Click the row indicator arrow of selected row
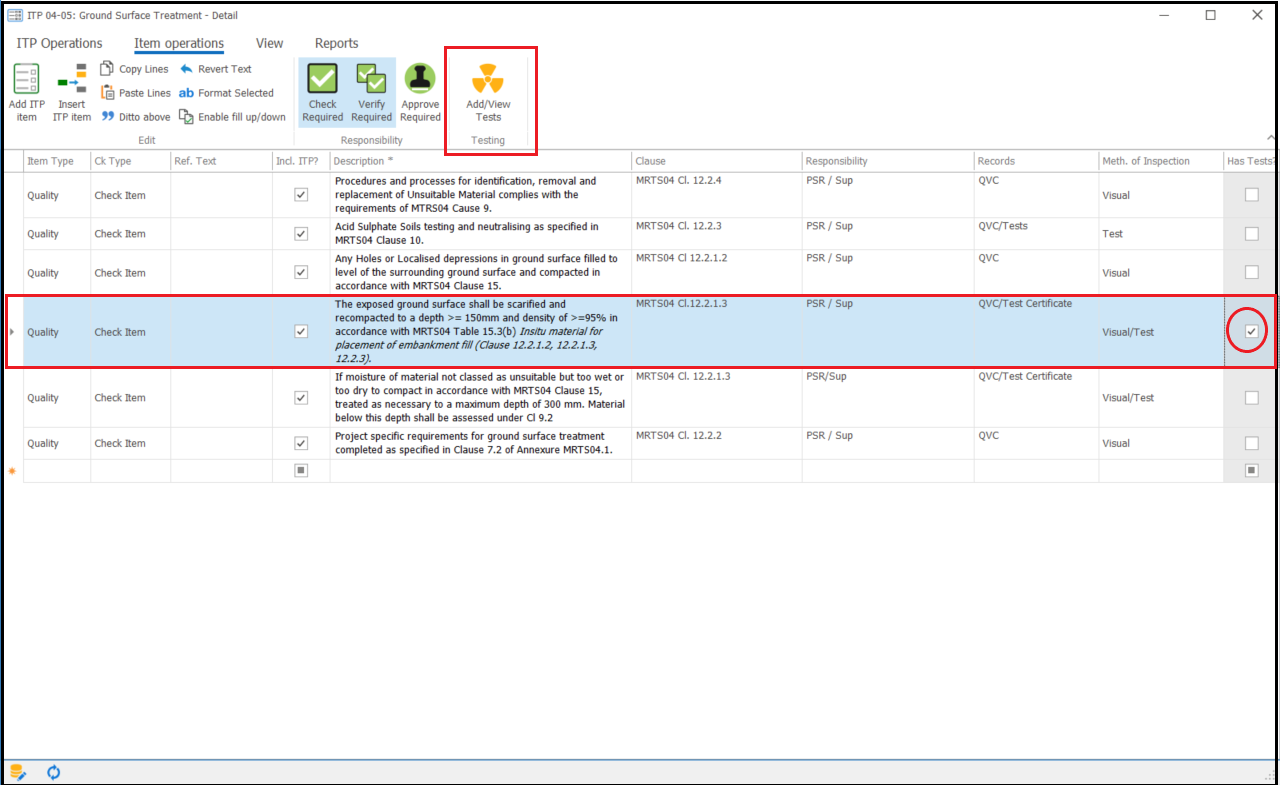This screenshot has width=1280, height=785. 12,332
